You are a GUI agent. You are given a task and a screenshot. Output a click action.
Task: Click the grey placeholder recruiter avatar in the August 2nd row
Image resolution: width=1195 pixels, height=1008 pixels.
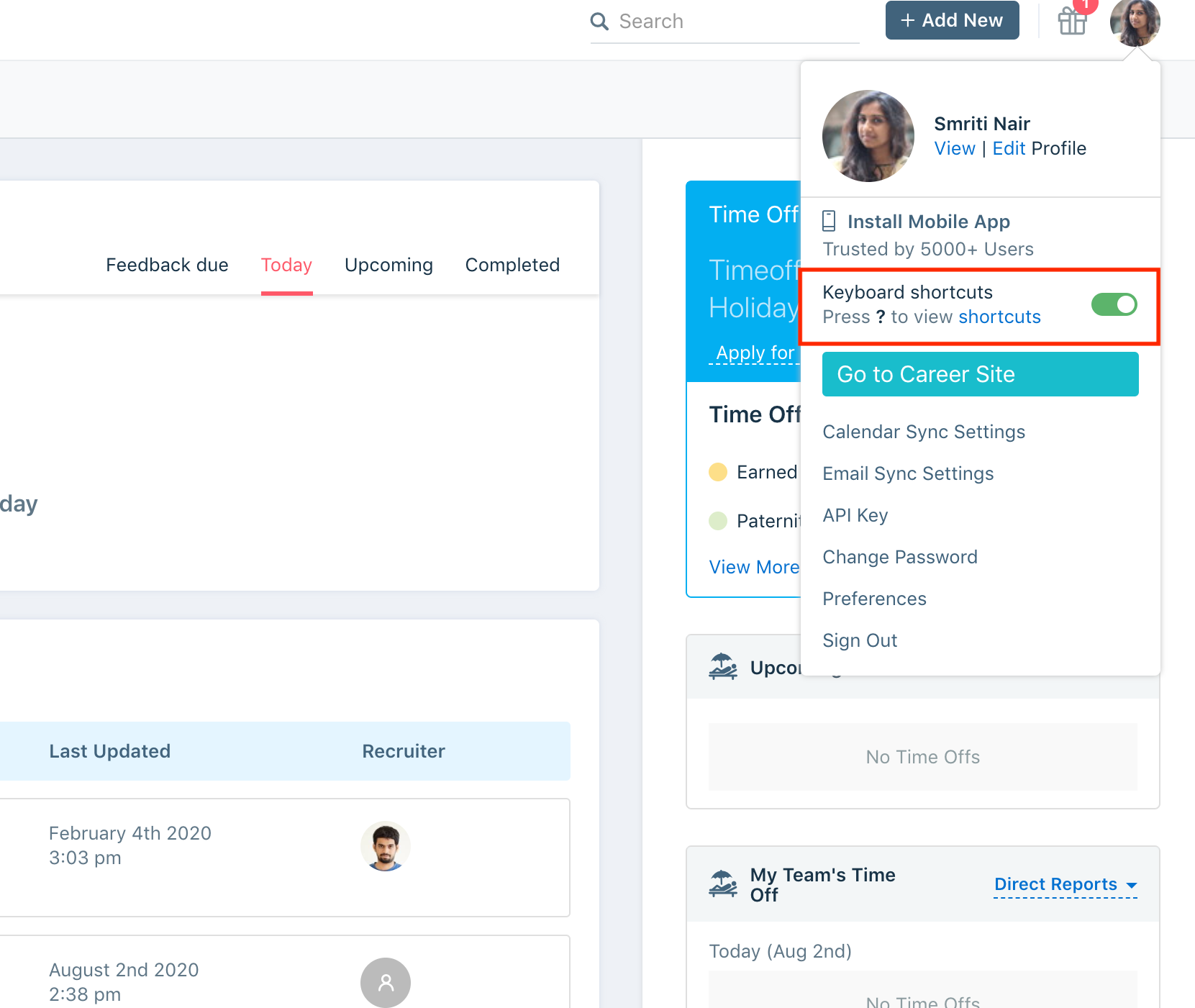coord(386,982)
